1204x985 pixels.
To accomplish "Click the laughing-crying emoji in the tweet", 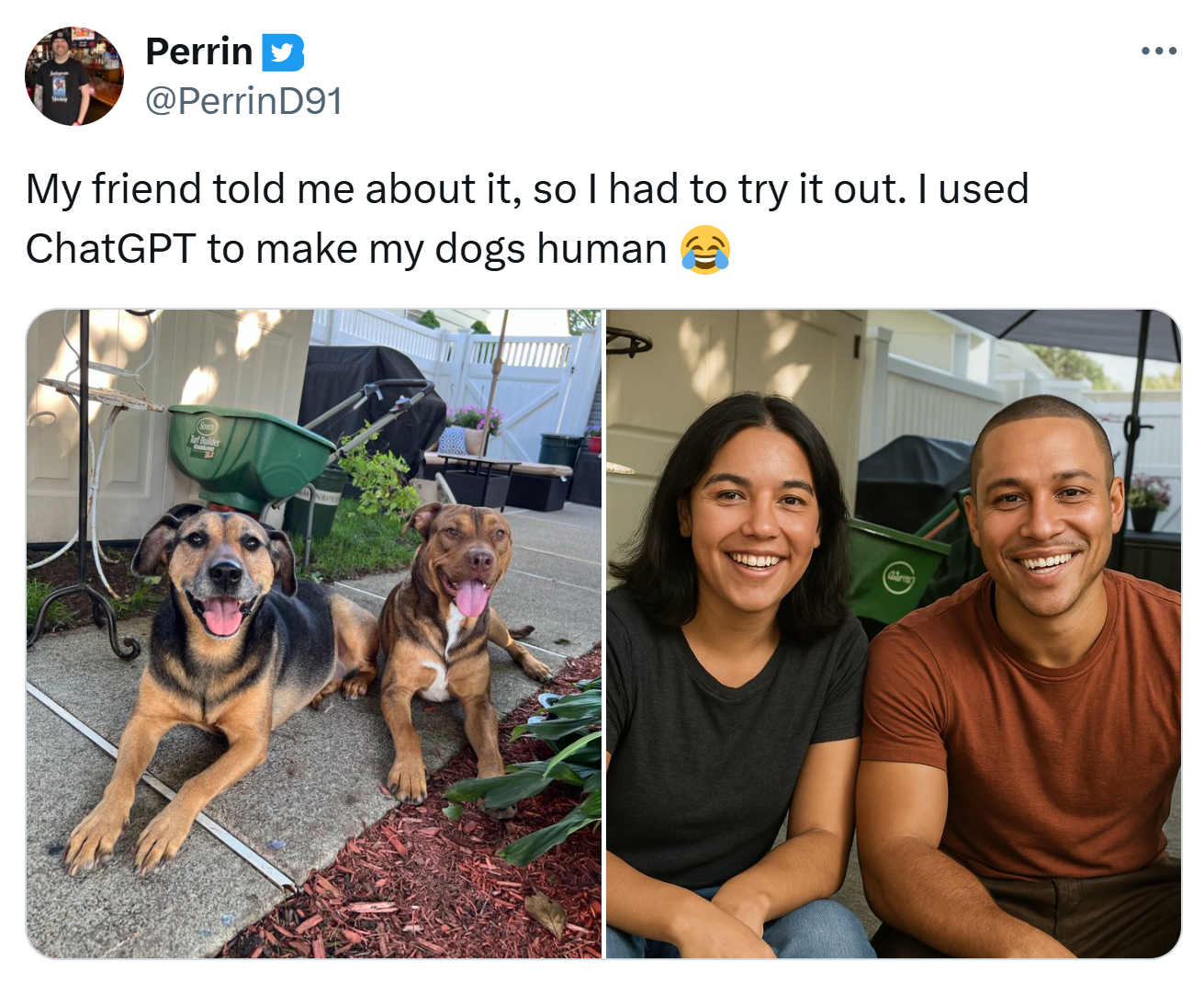I will pos(705,249).
